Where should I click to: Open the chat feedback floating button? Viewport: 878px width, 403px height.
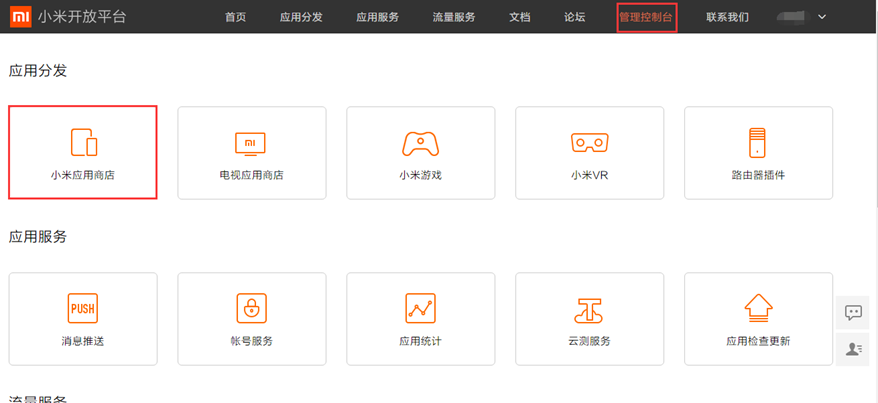(853, 312)
